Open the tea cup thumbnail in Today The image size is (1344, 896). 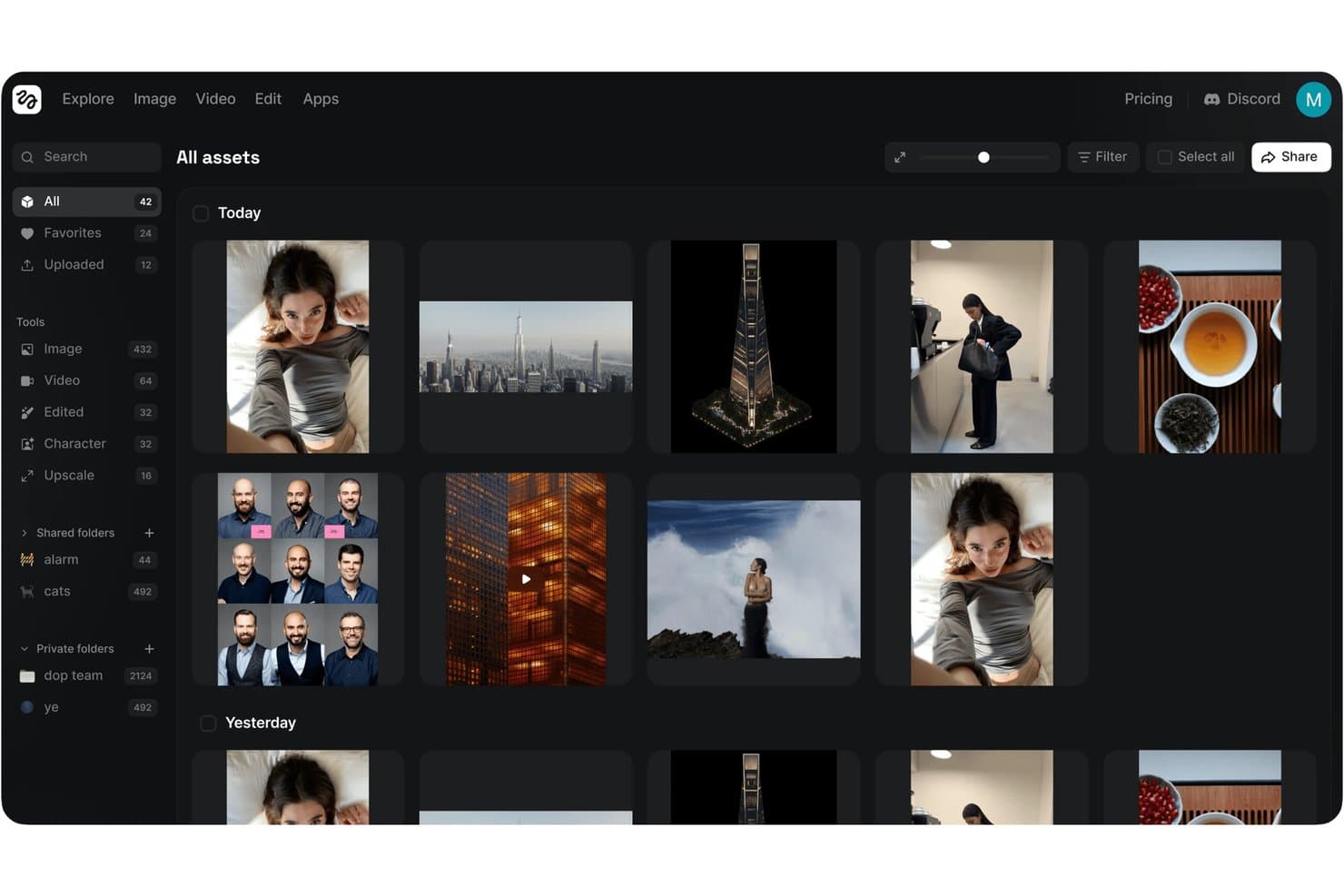1210,347
